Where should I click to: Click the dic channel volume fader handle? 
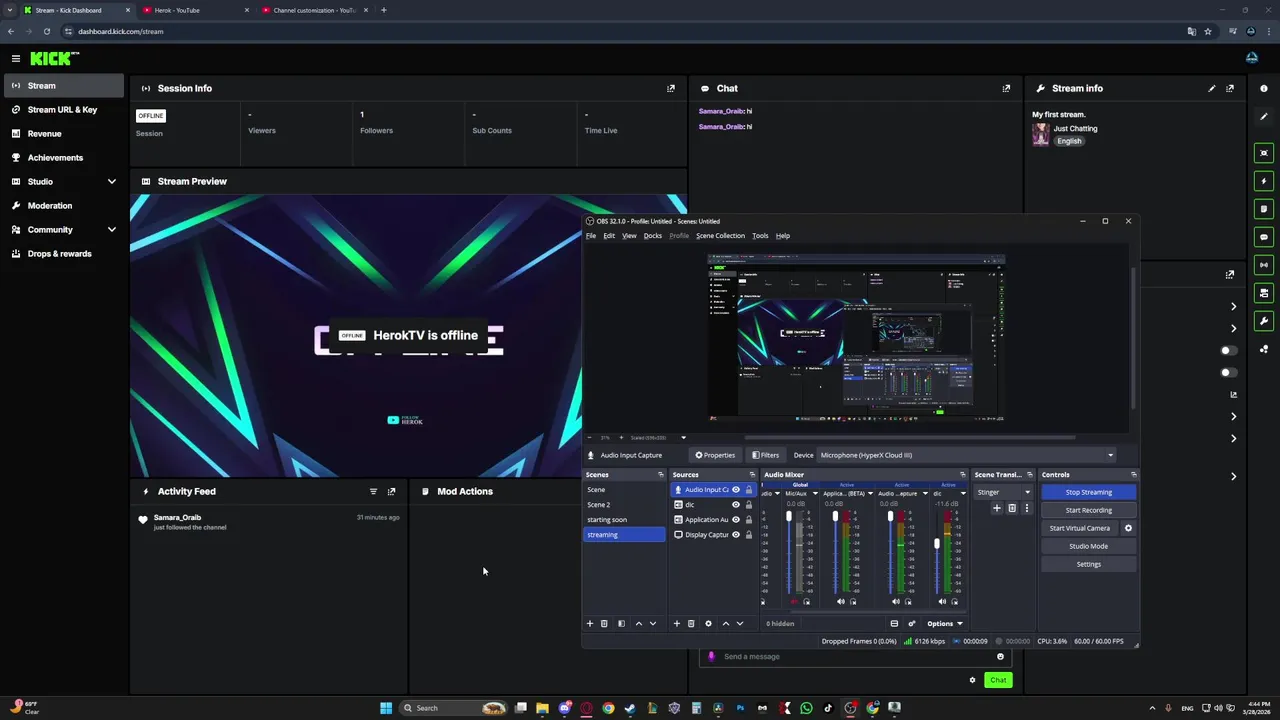click(x=937, y=543)
